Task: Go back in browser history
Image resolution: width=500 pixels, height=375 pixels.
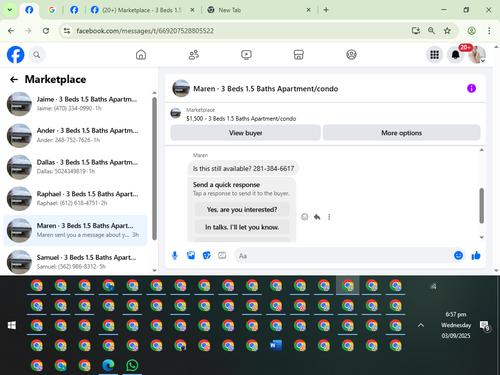Action: pos(11,31)
